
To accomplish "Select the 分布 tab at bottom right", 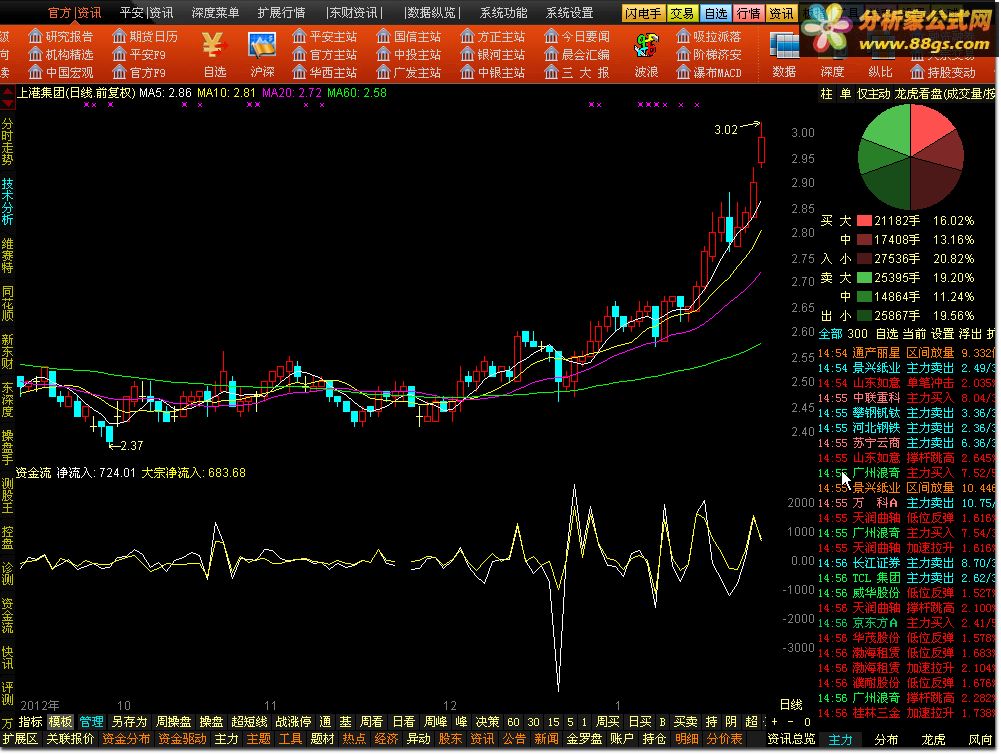I will pos(886,739).
